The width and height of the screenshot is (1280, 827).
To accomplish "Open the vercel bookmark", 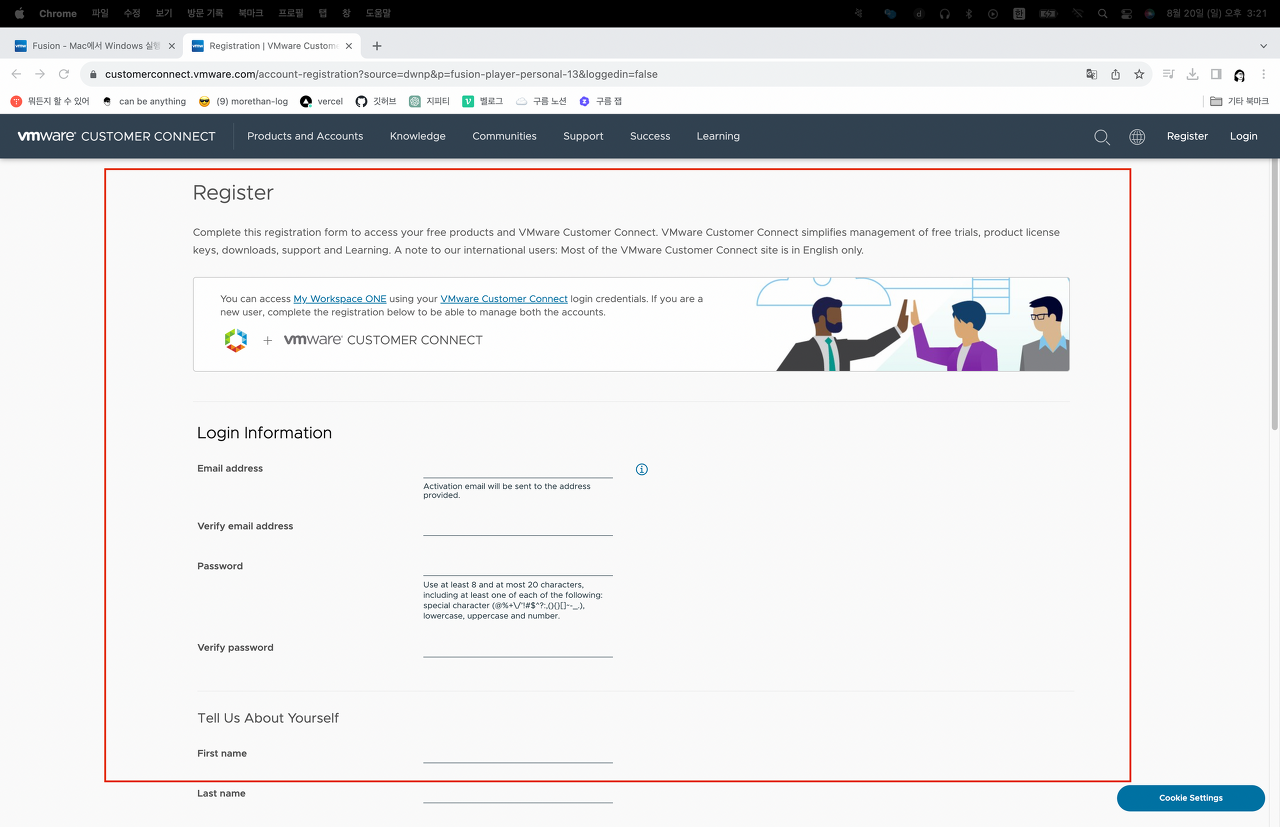I will (321, 101).
